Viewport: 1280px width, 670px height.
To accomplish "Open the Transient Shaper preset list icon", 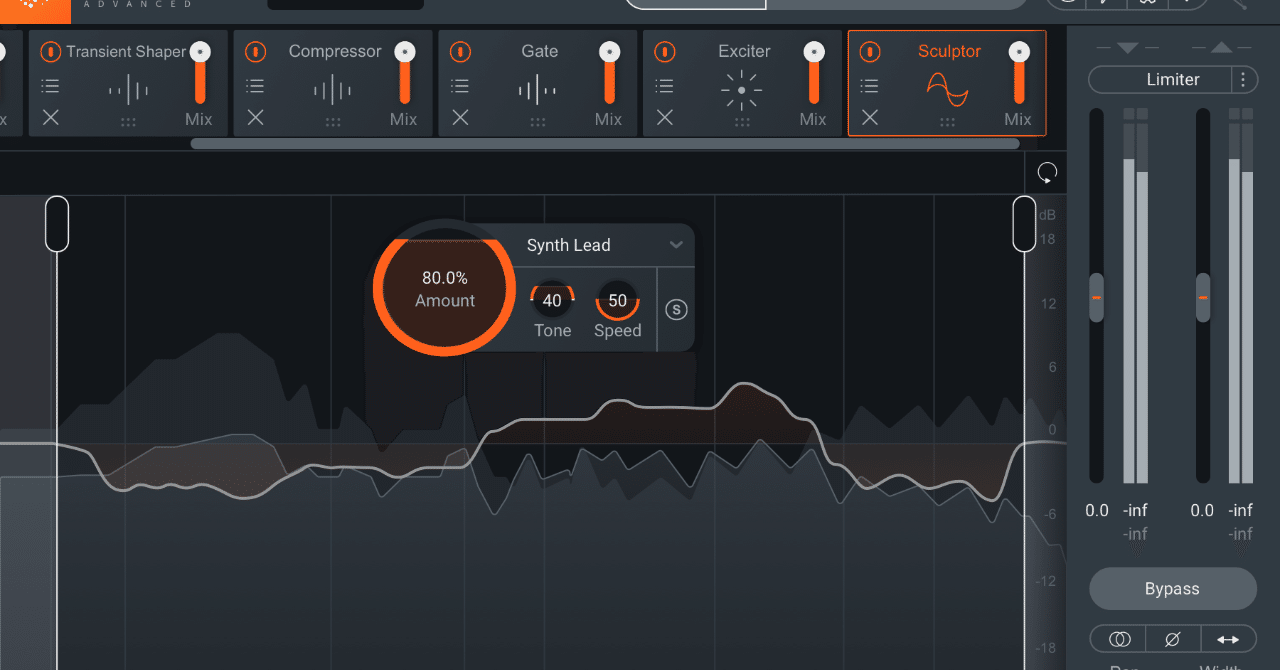I will click(51, 86).
